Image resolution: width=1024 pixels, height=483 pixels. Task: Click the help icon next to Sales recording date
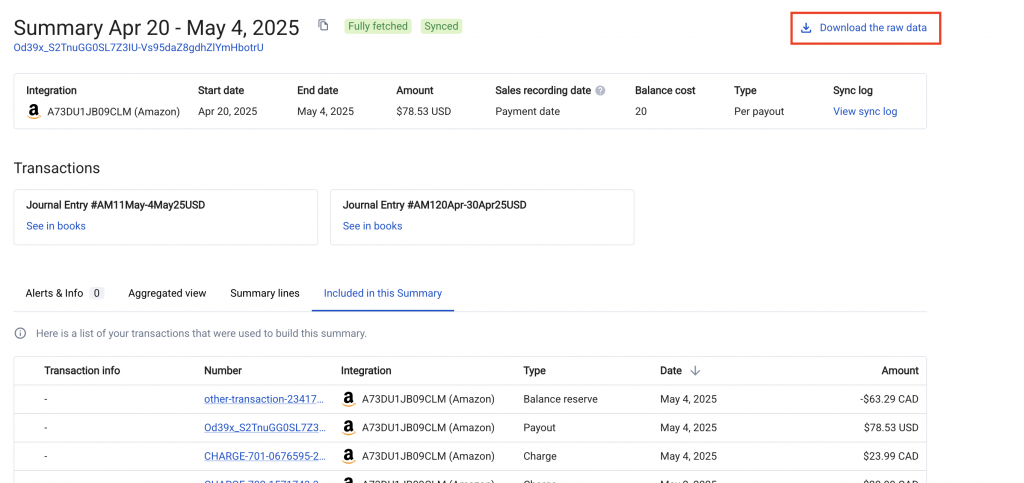coord(601,91)
